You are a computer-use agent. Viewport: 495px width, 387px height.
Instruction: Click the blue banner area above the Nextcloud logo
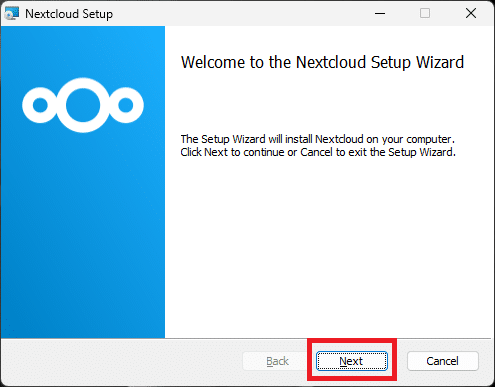(x=83, y=50)
